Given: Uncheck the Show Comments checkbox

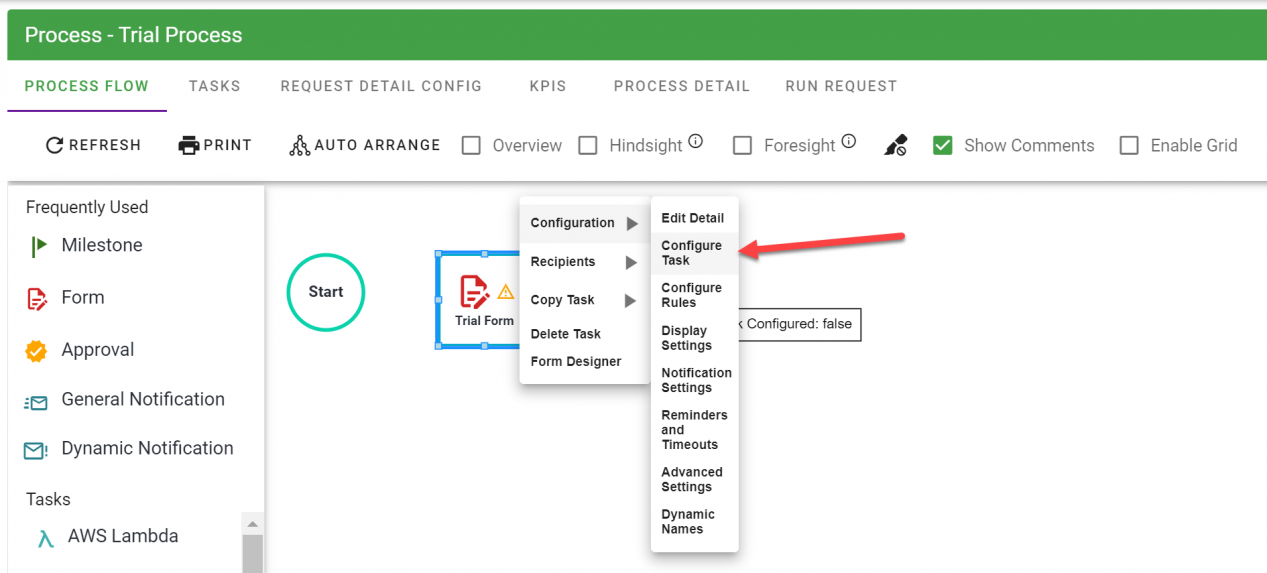Looking at the screenshot, I should 942,146.
